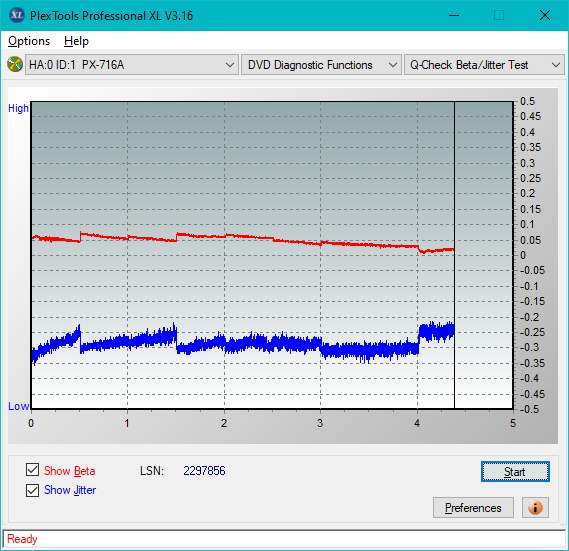This screenshot has height=551, width=569.
Task: Open the Q-Check Beta/Jitter Test dropdown
Action: pyautogui.click(x=484, y=65)
